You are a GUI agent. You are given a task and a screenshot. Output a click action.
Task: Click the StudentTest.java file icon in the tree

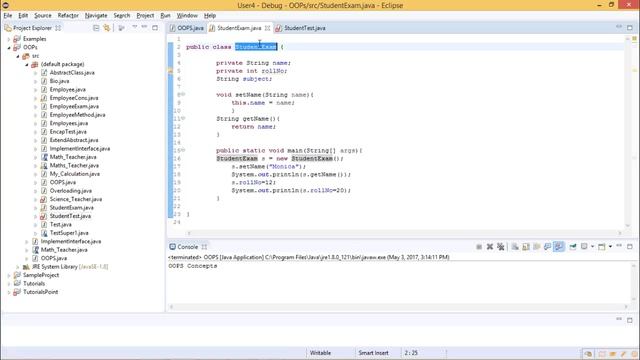click(x=43, y=216)
